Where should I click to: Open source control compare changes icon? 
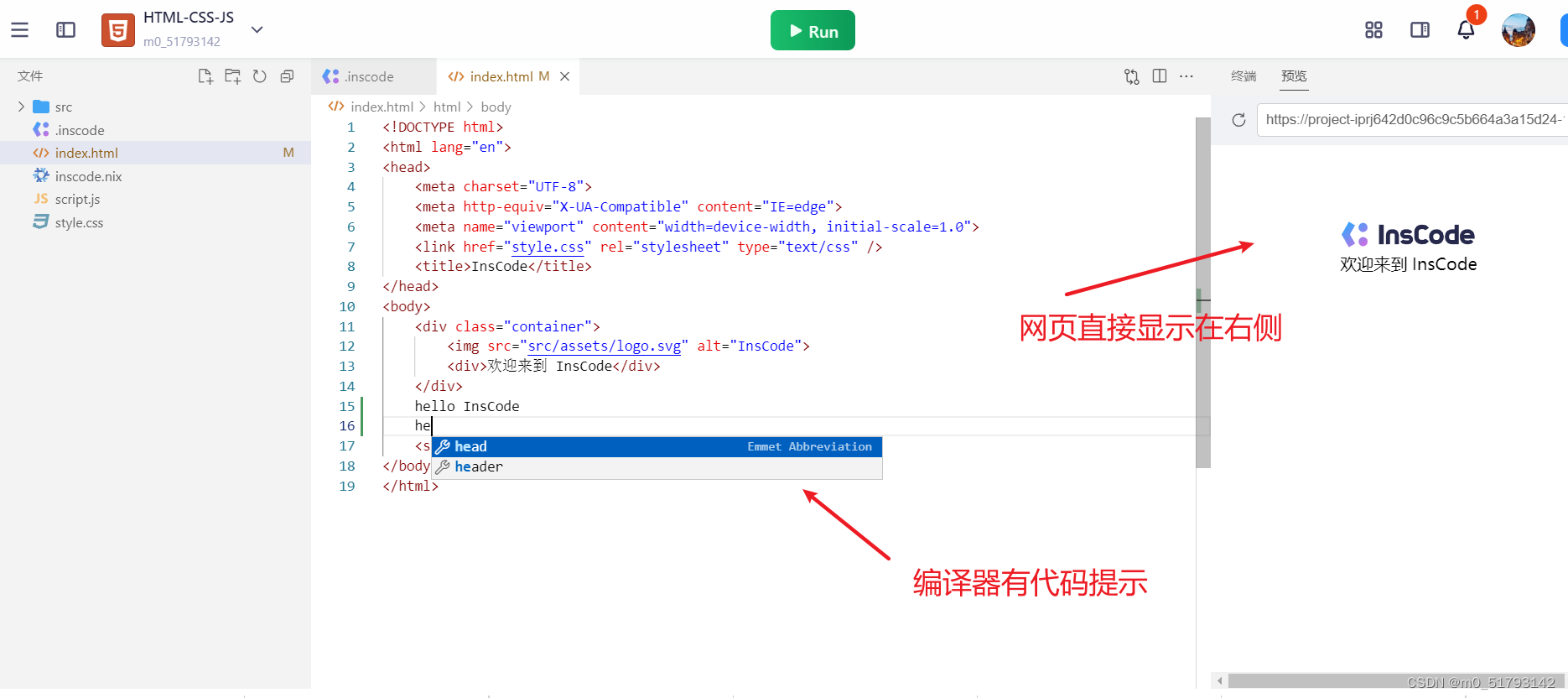click(x=1131, y=76)
